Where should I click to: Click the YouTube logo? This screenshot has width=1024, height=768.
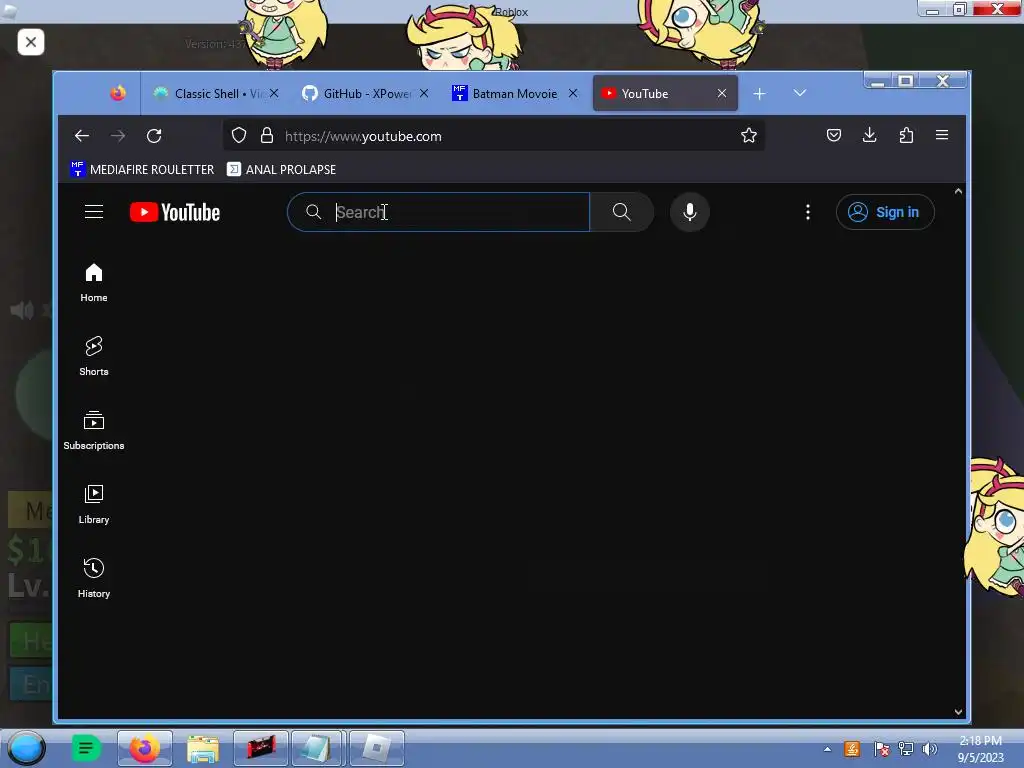[x=175, y=212]
